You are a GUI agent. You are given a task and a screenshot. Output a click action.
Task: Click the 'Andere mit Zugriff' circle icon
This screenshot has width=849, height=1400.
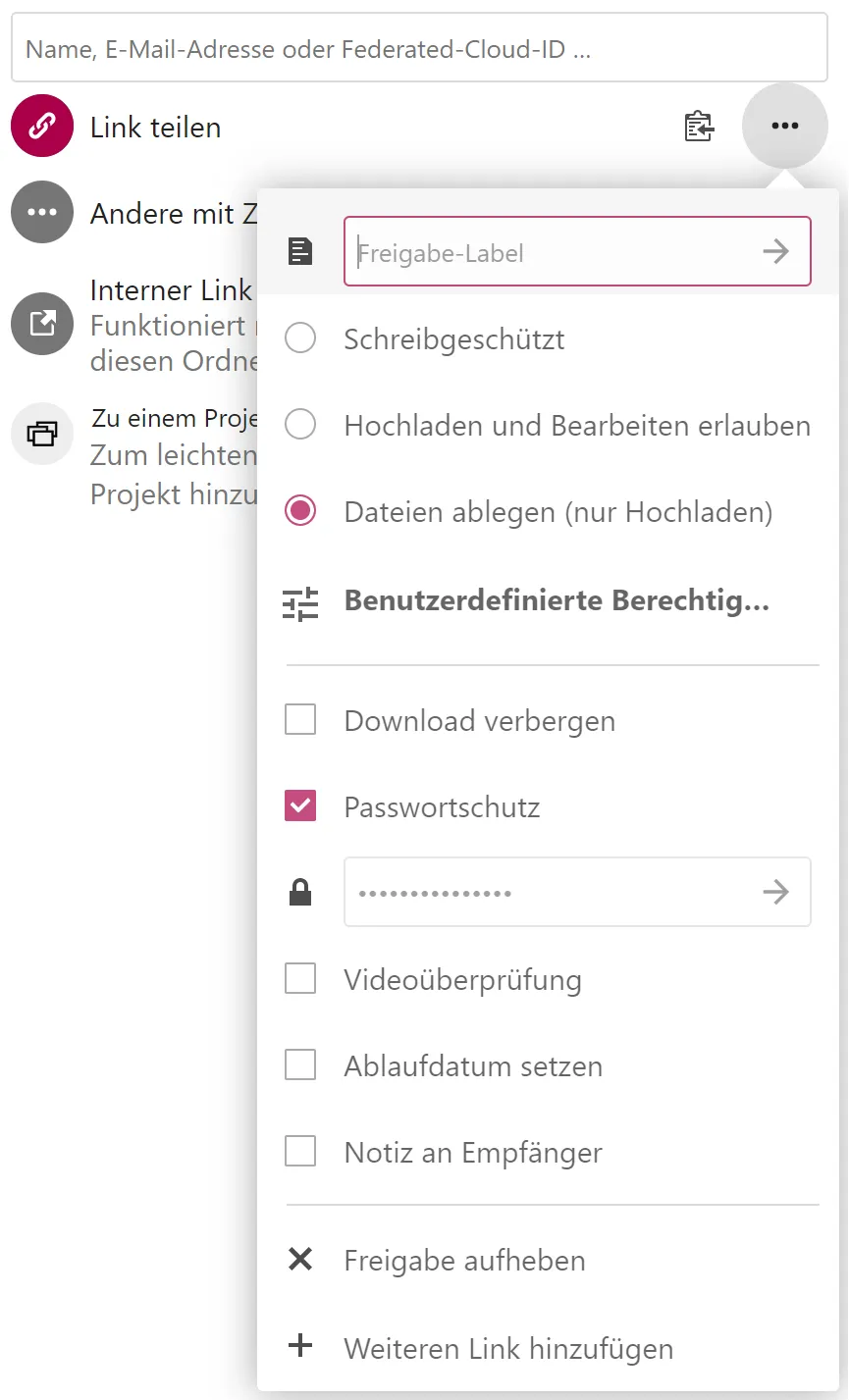[41, 212]
